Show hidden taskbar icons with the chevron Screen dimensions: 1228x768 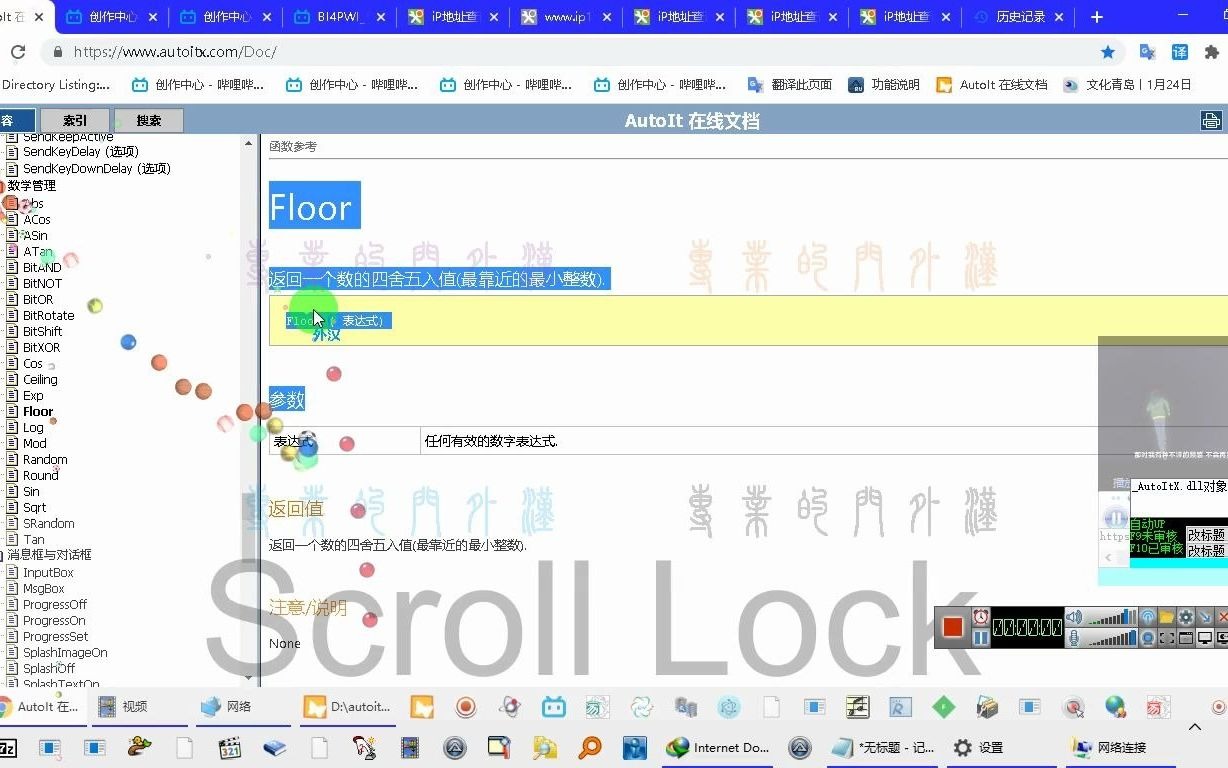[x=1195, y=727]
